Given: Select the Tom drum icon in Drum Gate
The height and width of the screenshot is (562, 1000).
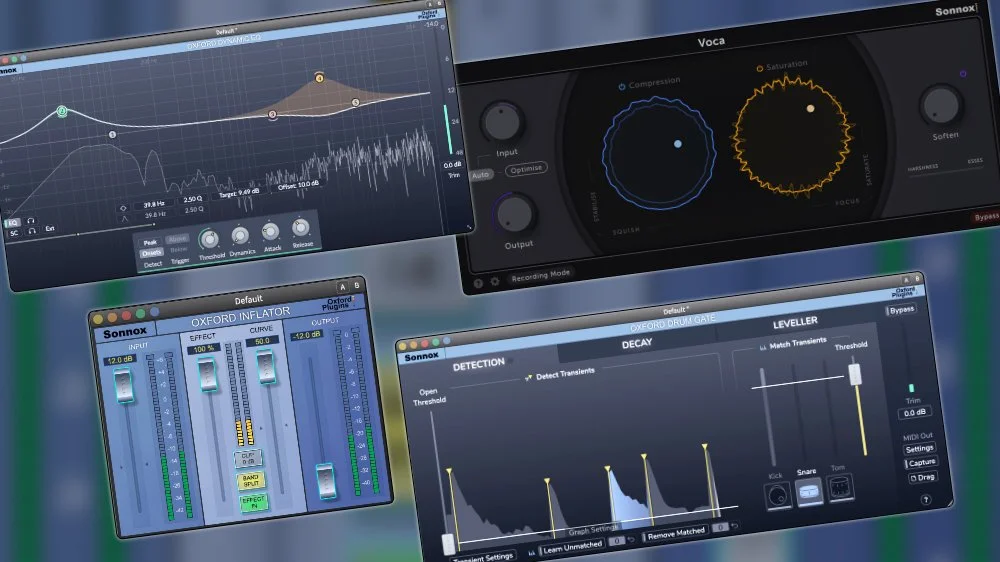Looking at the screenshot, I should point(840,488).
